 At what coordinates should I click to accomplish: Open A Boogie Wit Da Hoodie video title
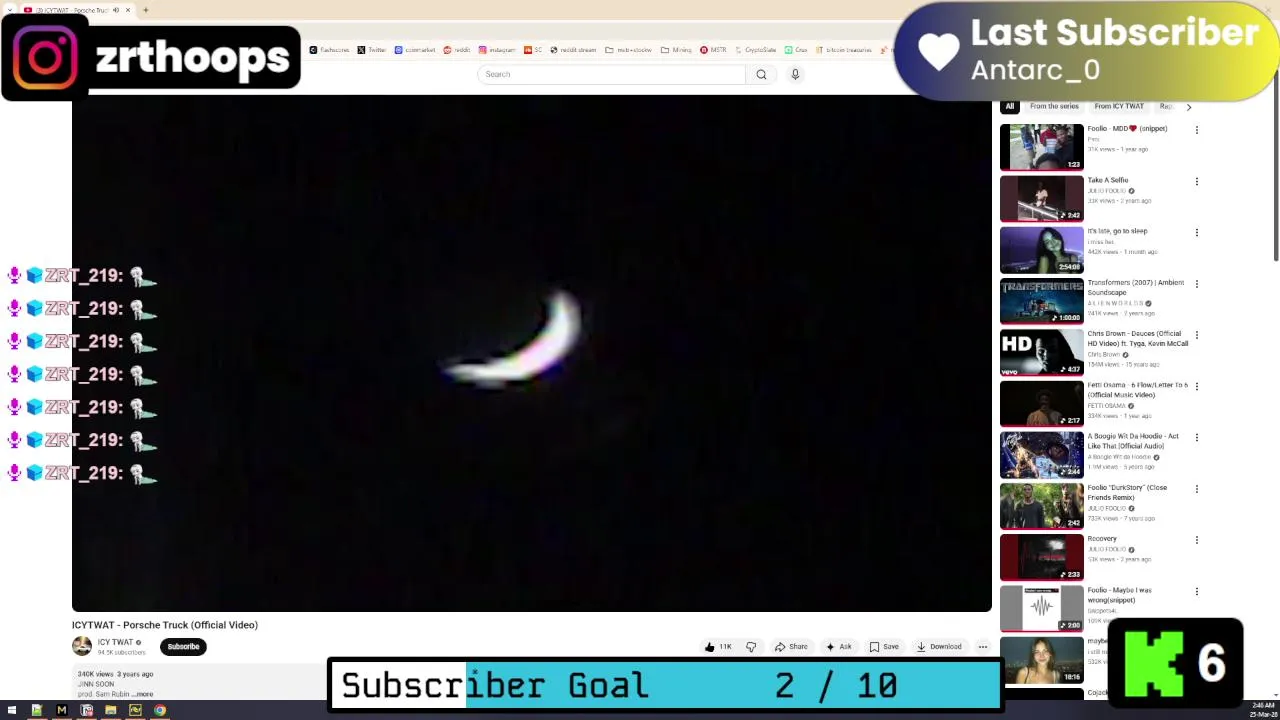pos(1133,440)
